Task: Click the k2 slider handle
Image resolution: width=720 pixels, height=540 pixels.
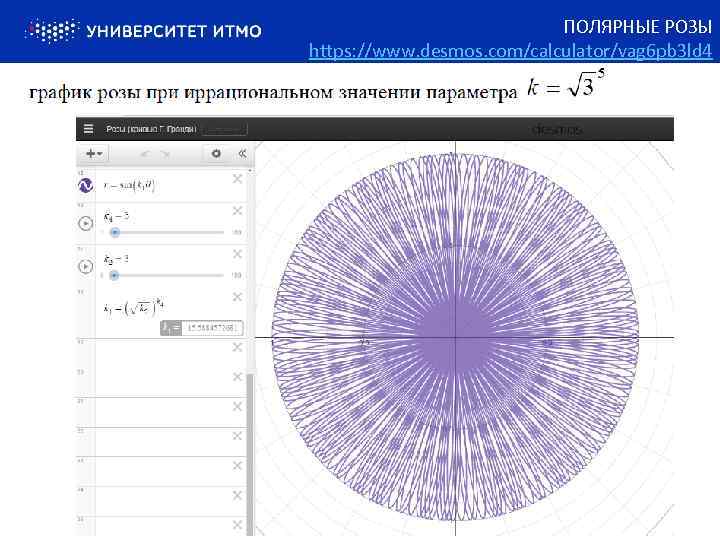Action: click(114, 276)
